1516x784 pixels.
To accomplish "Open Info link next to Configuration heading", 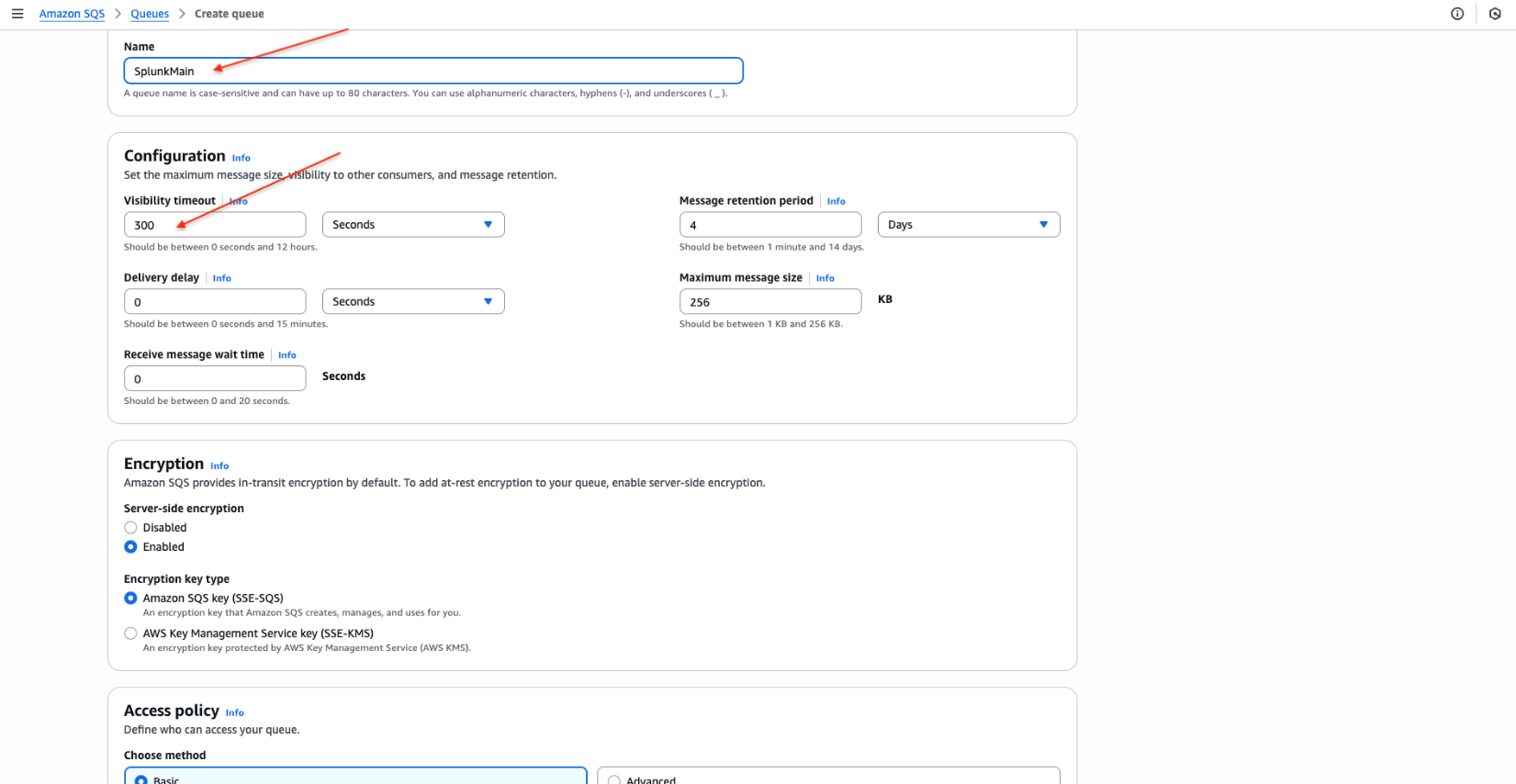I will click(x=241, y=158).
